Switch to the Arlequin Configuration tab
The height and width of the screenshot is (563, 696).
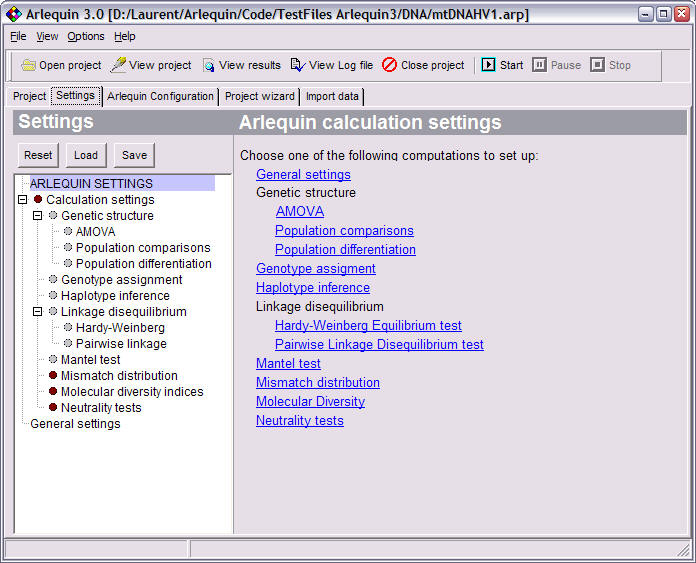pyautogui.click(x=160, y=96)
